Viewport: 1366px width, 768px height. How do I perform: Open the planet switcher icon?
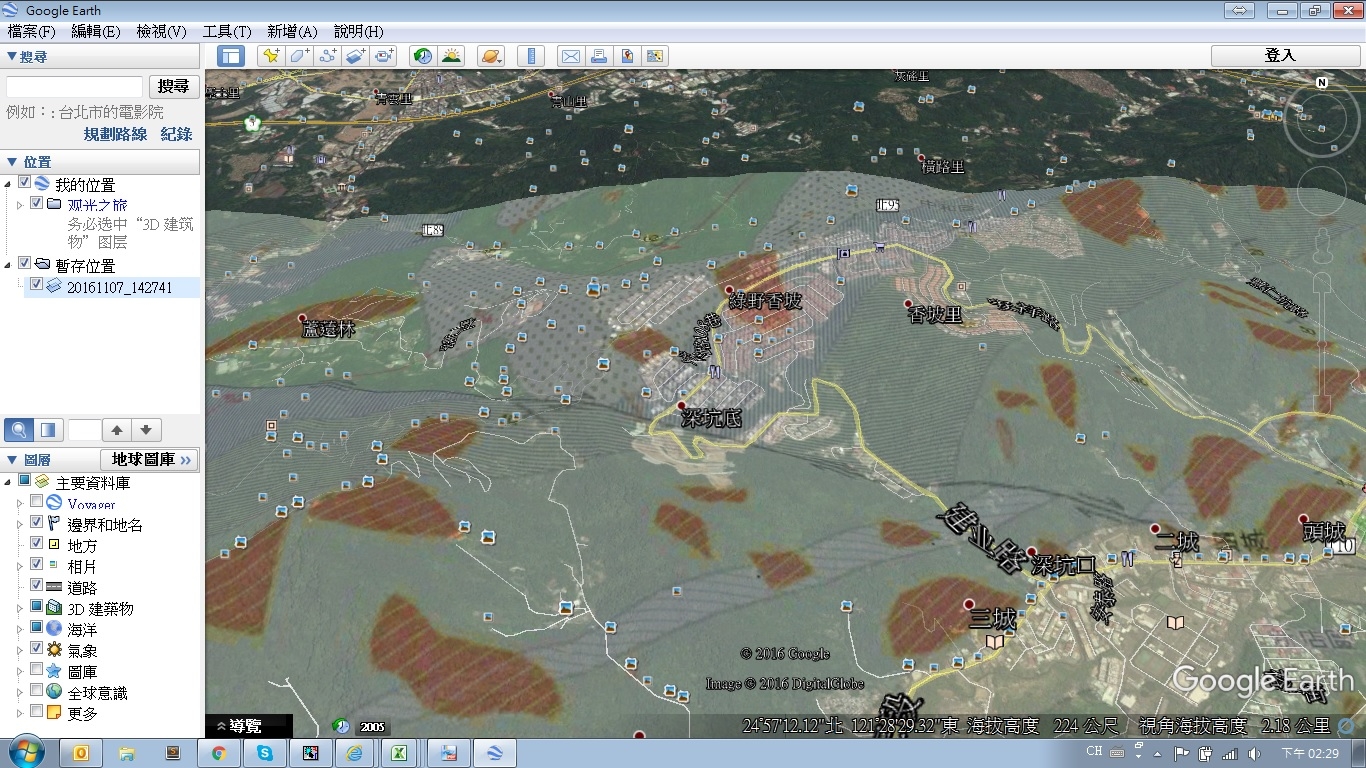click(490, 56)
